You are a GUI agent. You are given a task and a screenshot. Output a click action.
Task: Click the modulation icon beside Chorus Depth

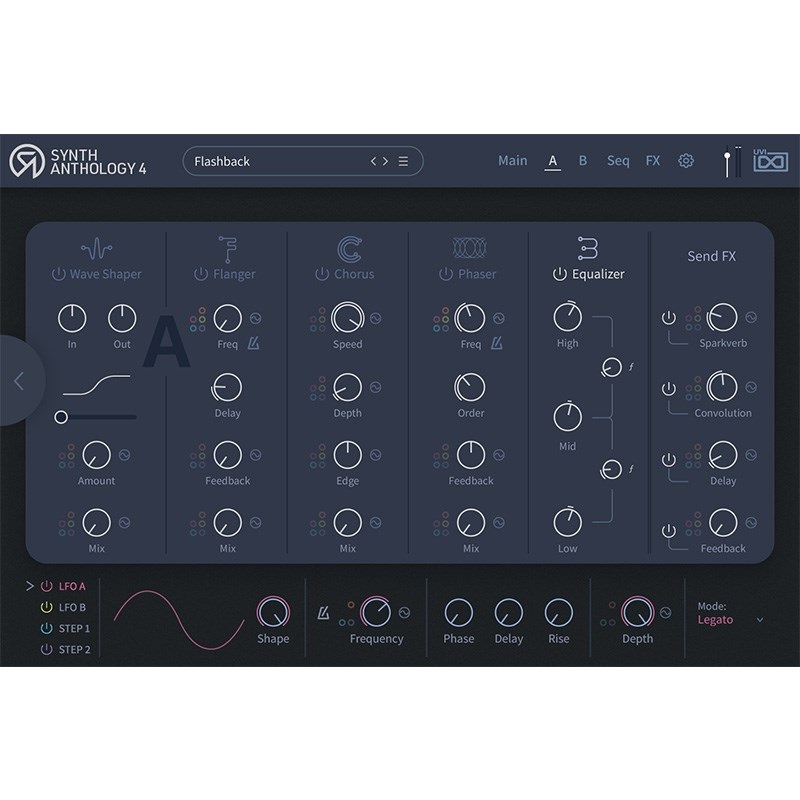(x=376, y=387)
